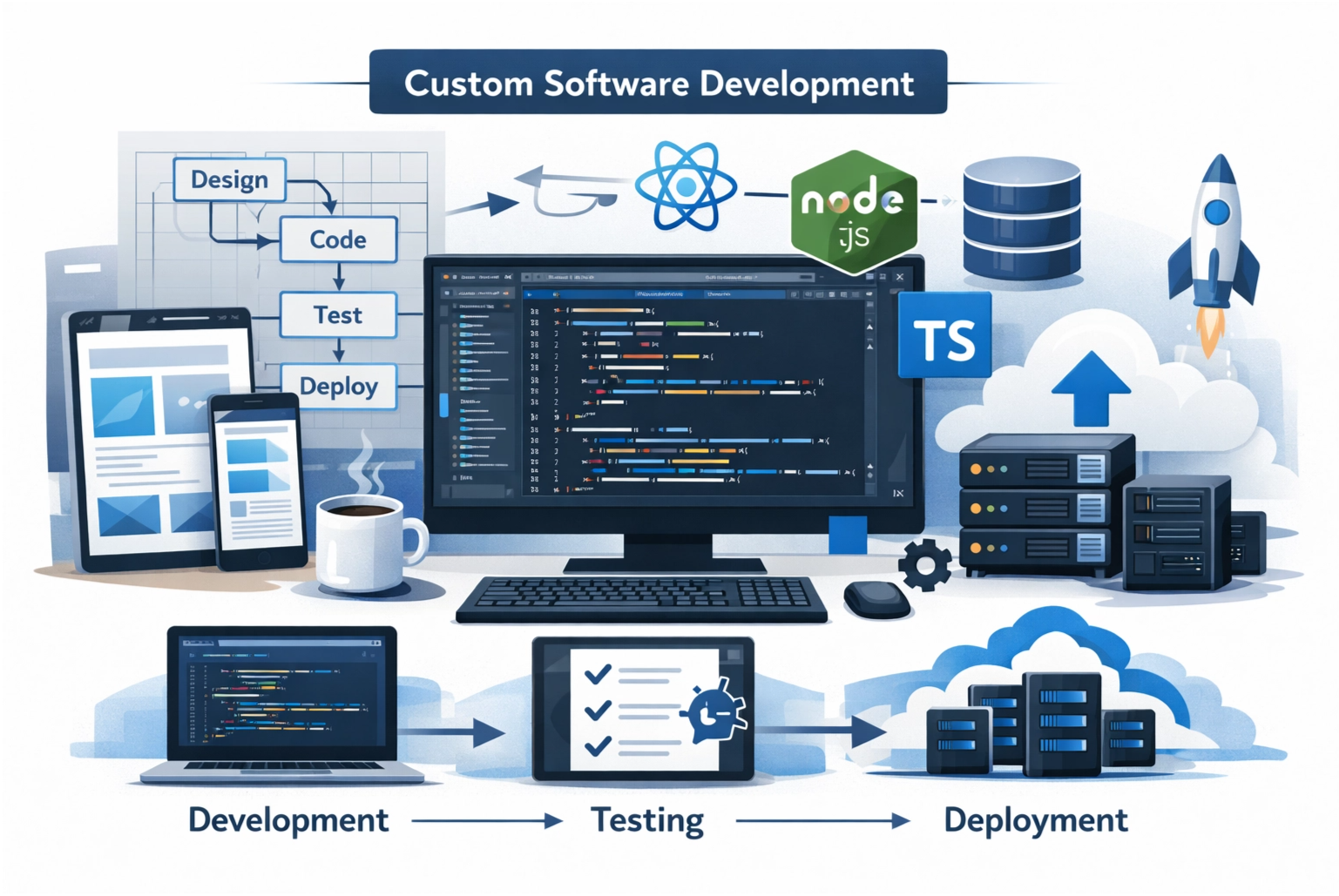Check the first checklist item on the tablet

tap(598, 672)
